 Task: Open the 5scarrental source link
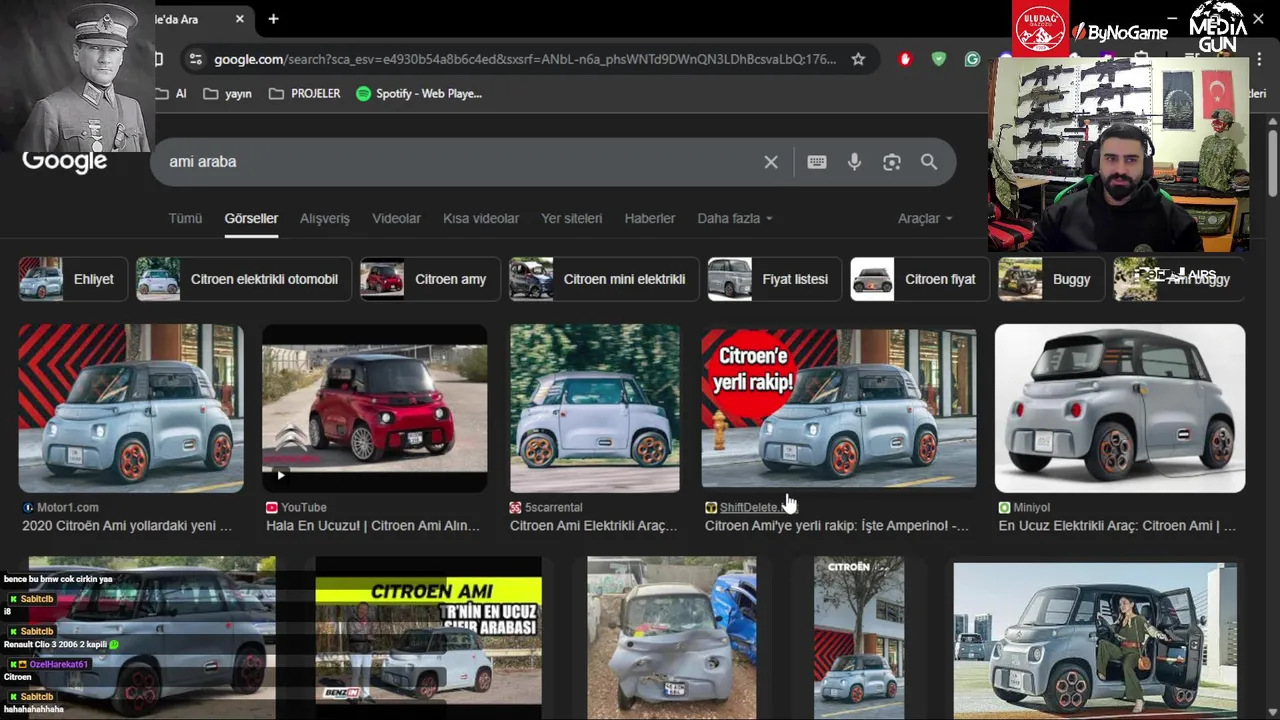tap(553, 507)
